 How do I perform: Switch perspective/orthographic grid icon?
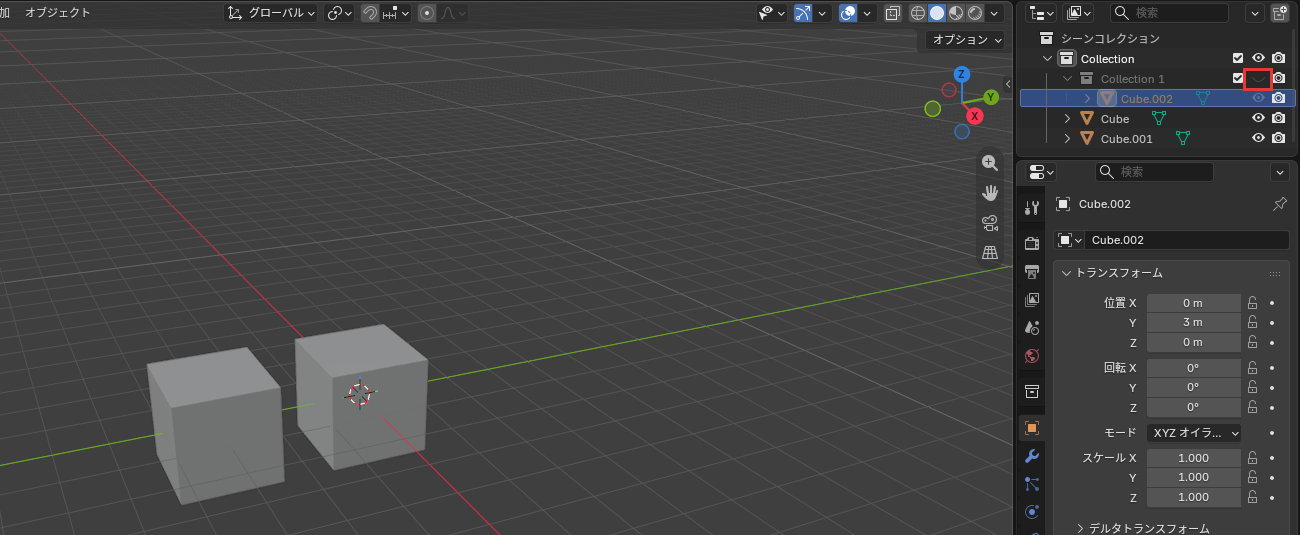(990, 253)
